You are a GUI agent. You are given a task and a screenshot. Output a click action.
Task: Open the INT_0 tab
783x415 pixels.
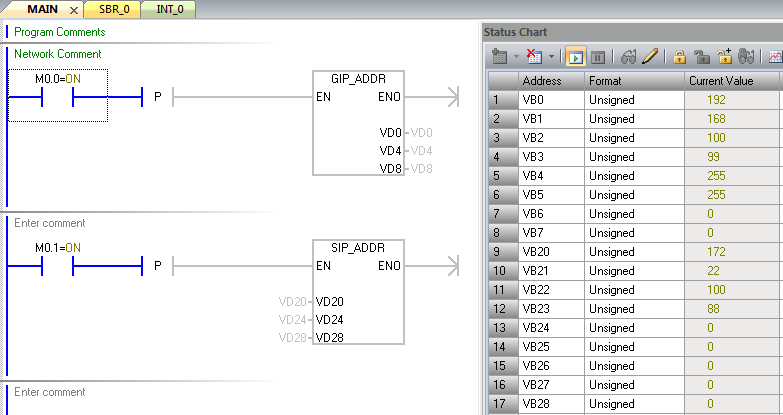[x=169, y=9]
